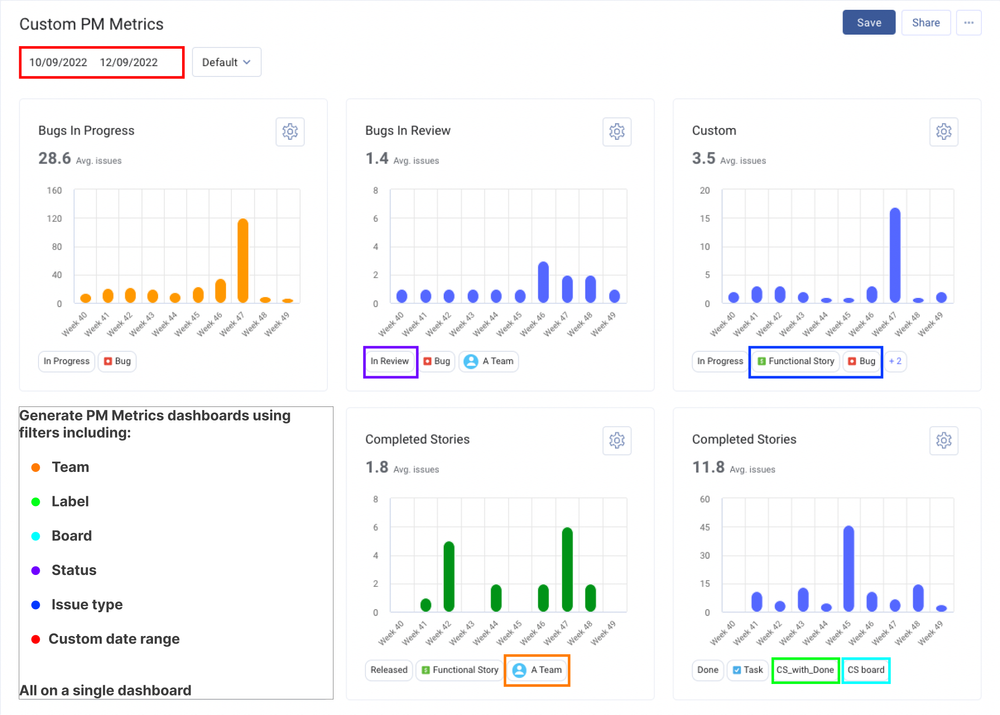The image size is (1000, 715).
Task: Open the custom date range picker
Action: click(x=100, y=62)
